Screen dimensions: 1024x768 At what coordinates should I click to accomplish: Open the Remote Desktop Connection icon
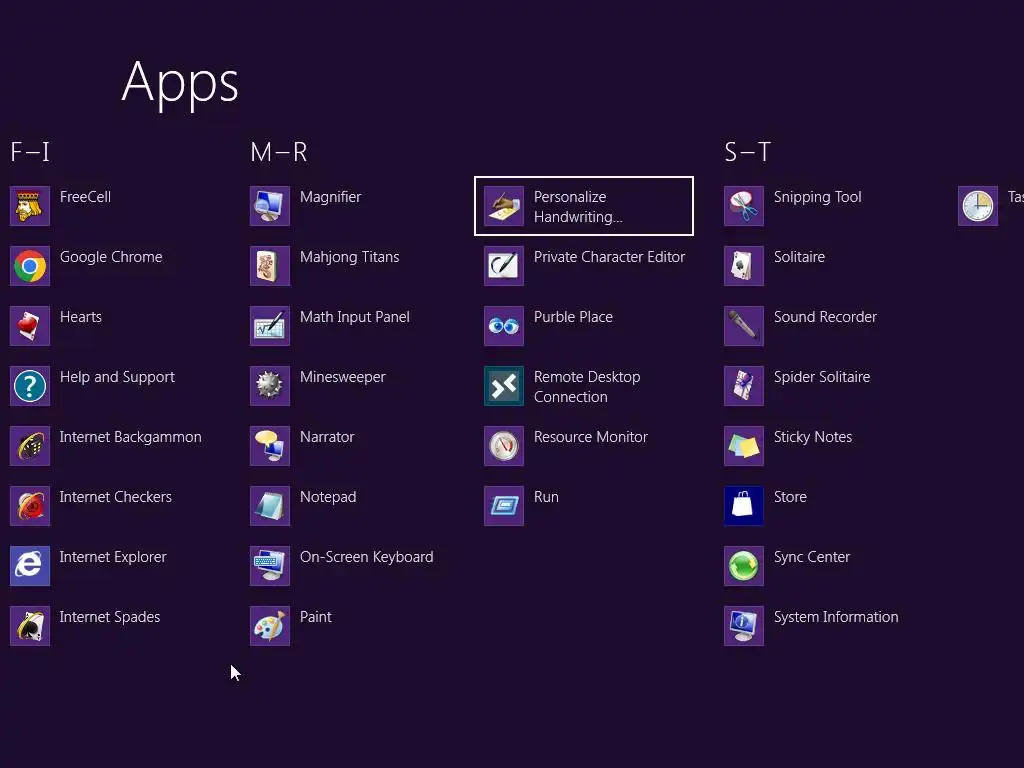click(504, 386)
